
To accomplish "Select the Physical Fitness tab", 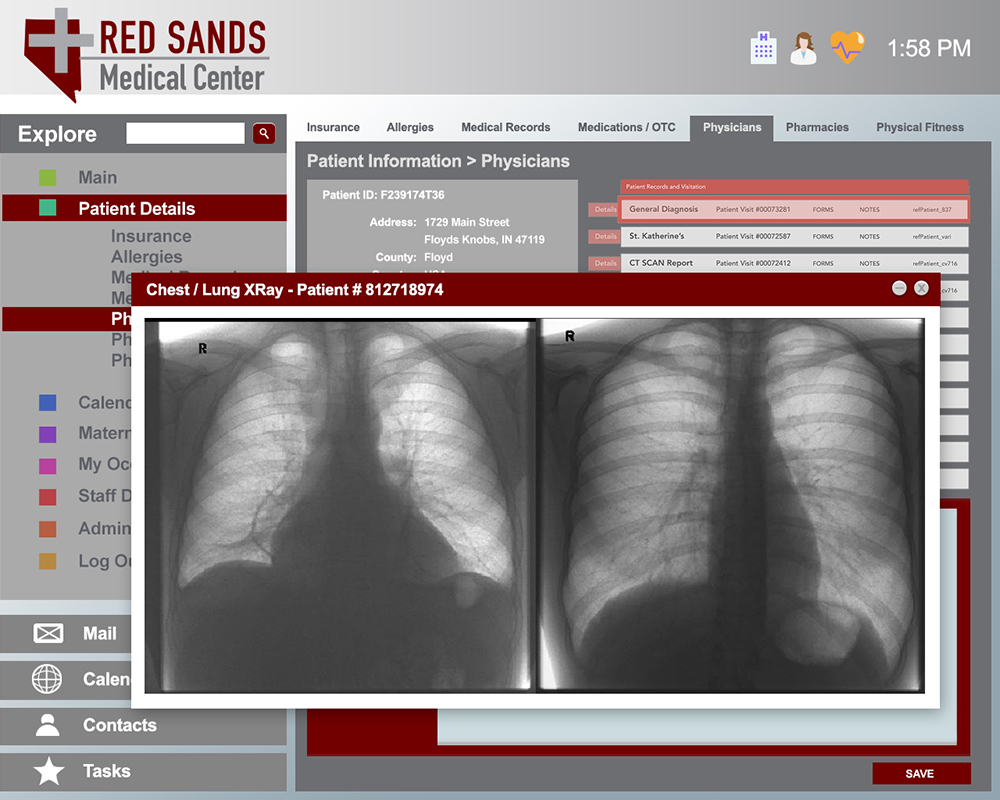I will pyautogui.click(x=920, y=127).
